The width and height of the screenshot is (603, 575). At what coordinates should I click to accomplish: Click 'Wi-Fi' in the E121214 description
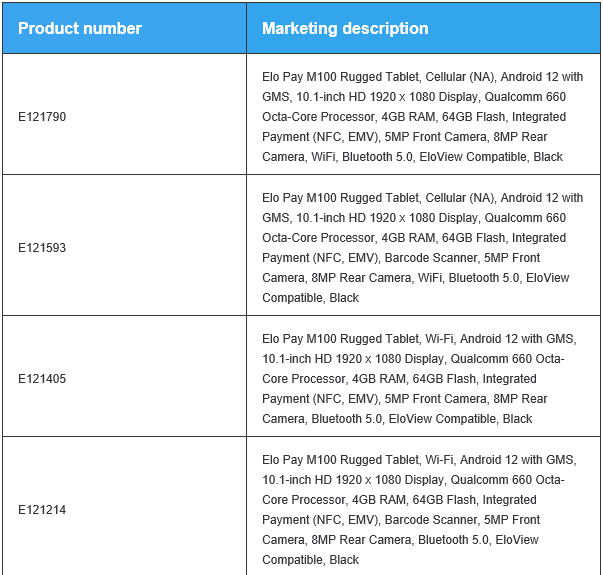[439, 460]
